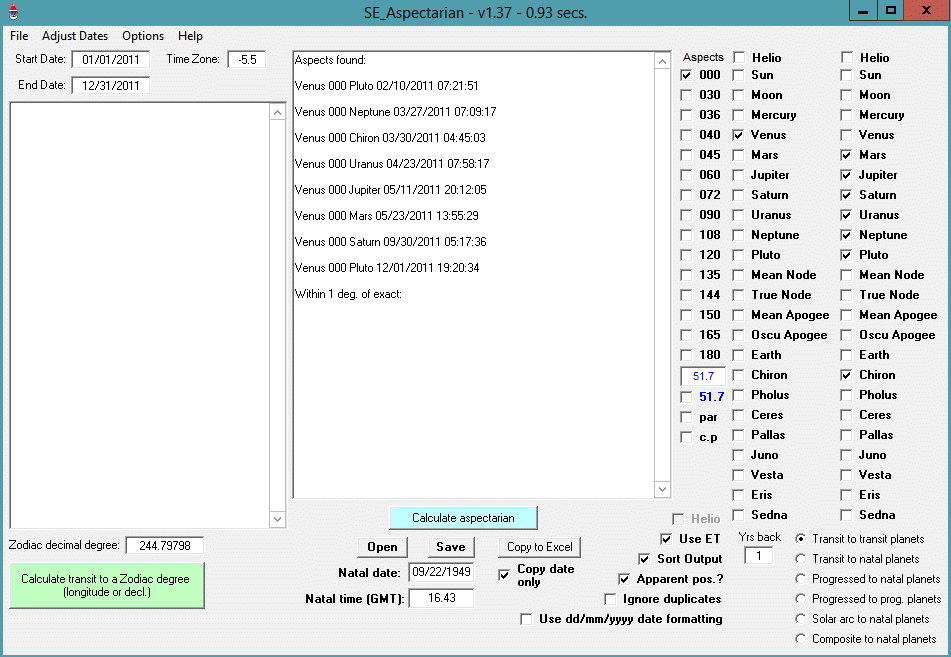Select 'Venus 000 Jupiter 05/11/2011' result line
This screenshot has height=657, width=951.
point(391,190)
